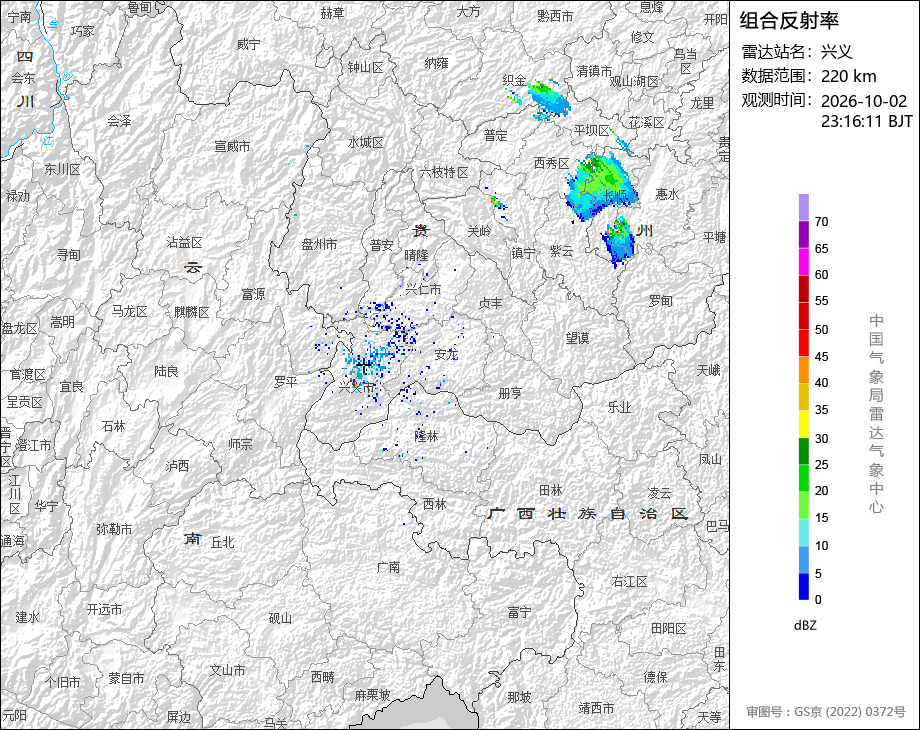Click the 东川区 district label

(62, 169)
